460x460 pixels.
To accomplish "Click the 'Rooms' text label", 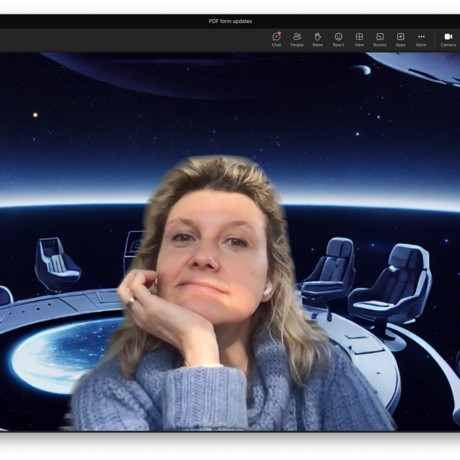I will click(x=380, y=45).
